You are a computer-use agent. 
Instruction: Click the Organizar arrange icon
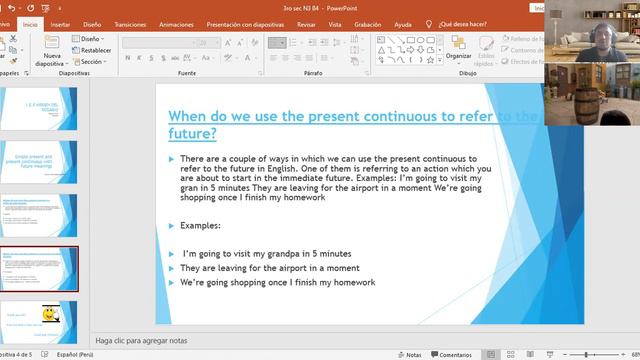pyautogui.click(x=458, y=42)
